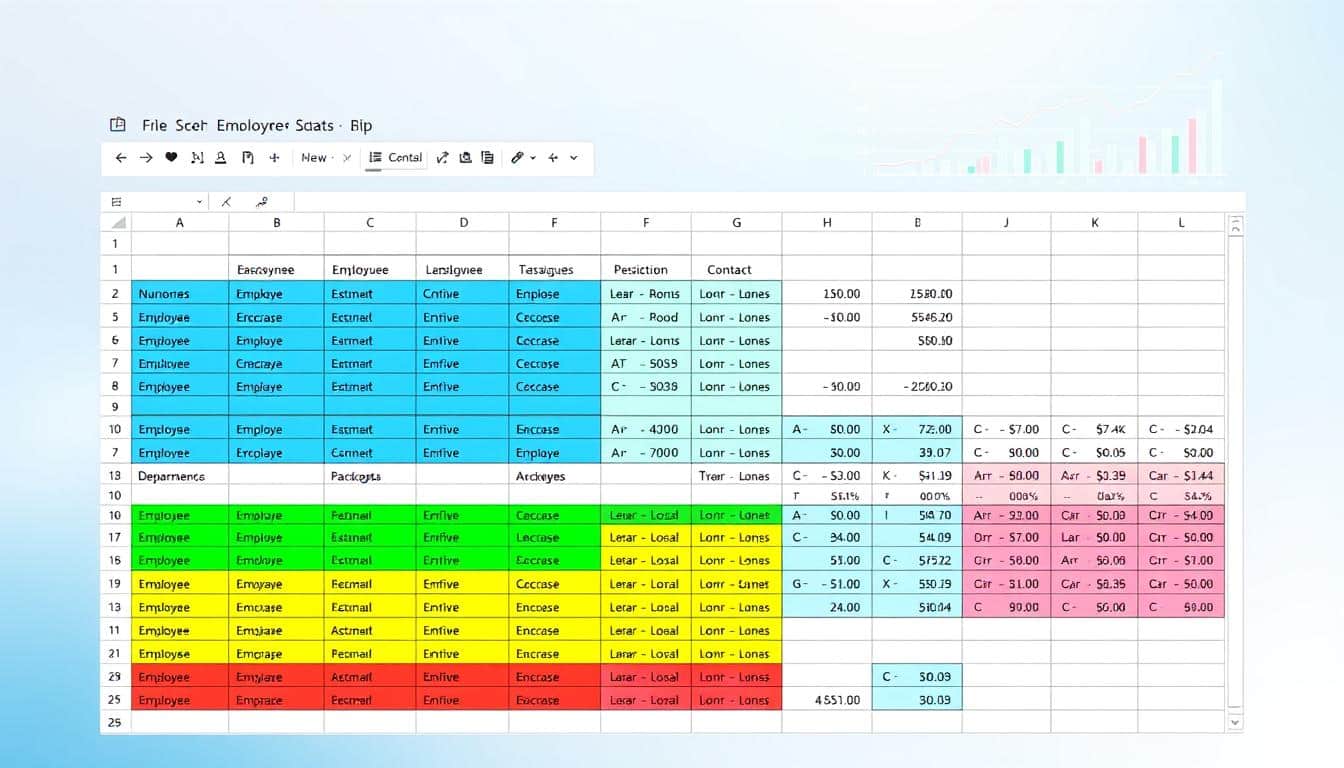This screenshot has height=768, width=1344.
Task: Click the Nunores cell
Action: coord(180,294)
